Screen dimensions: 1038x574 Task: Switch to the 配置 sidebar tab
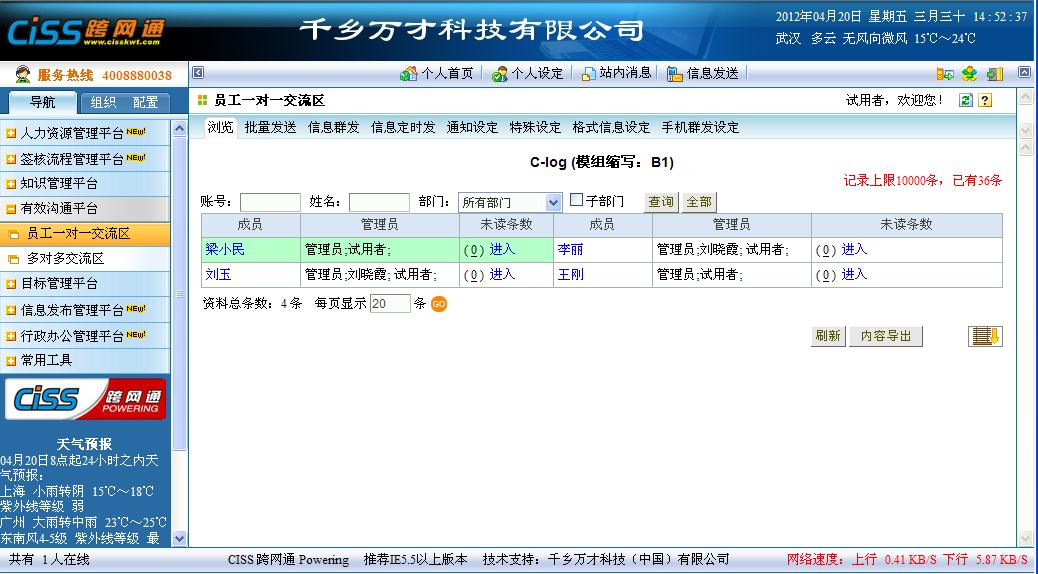(146, 103)
